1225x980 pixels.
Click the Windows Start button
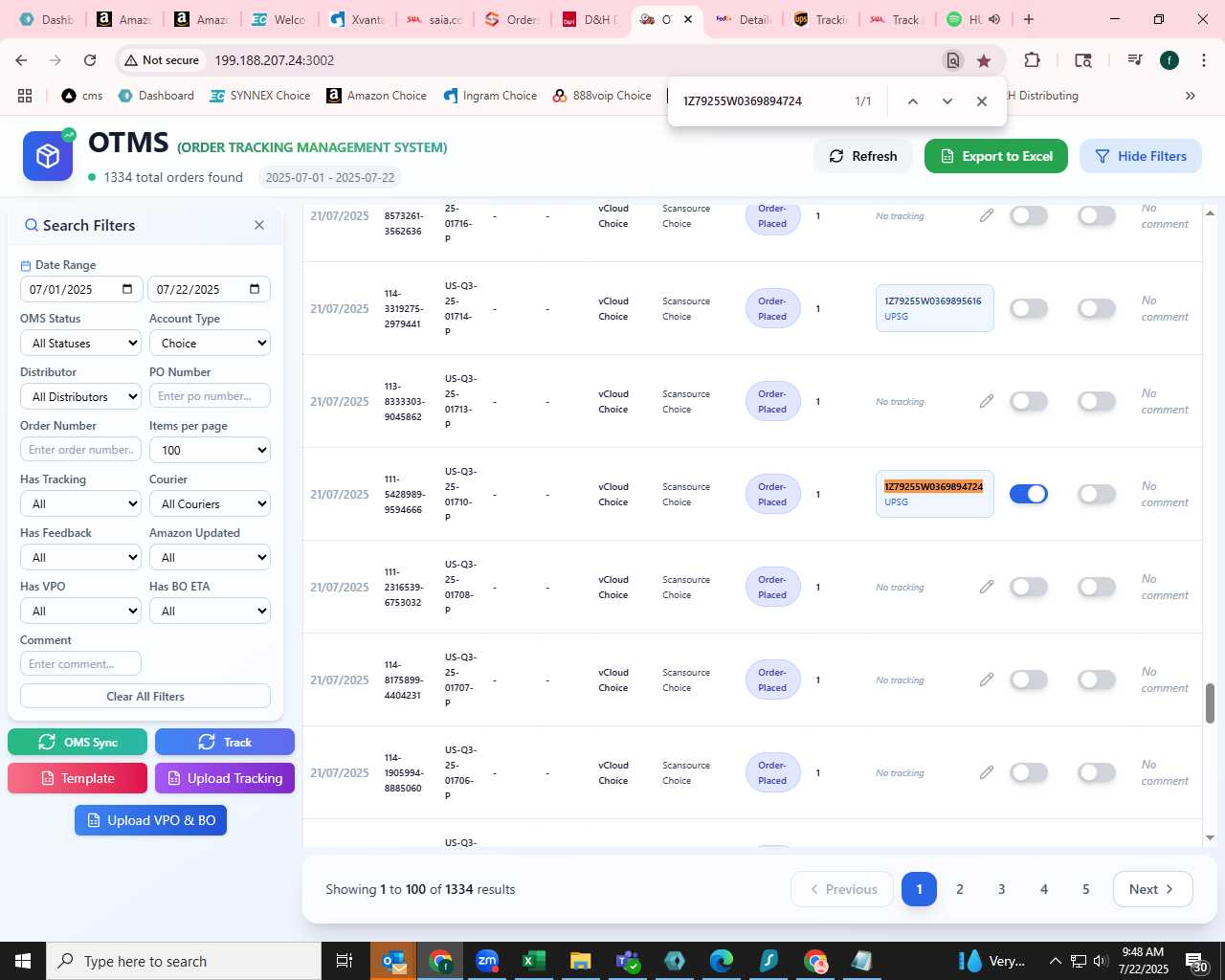tap(23, 961)
